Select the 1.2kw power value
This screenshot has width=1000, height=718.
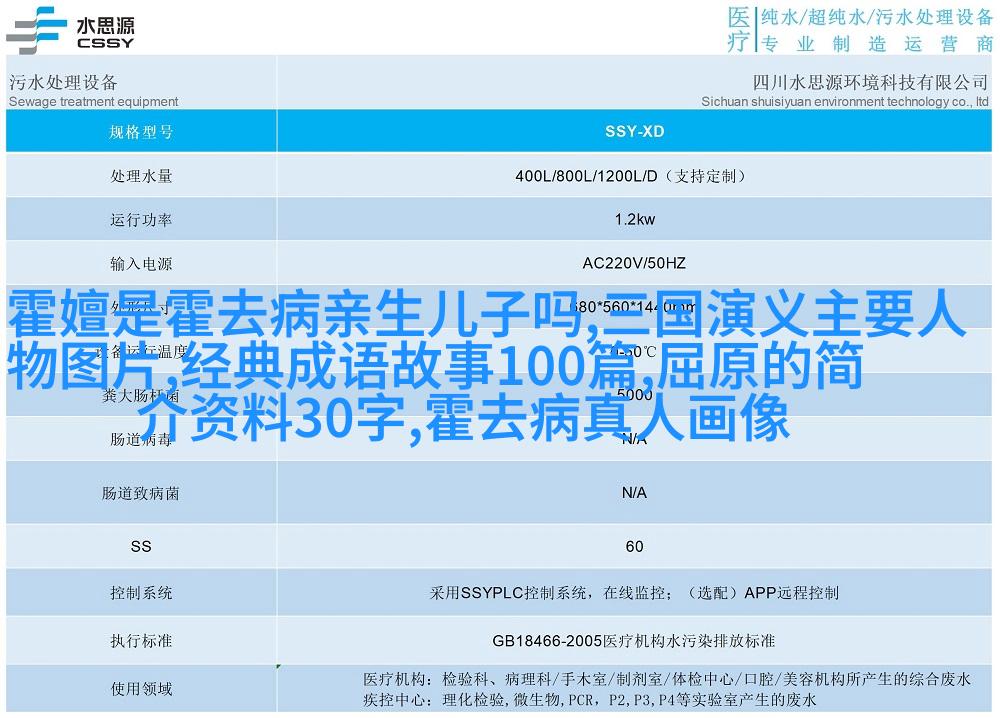tap(635, 219)
